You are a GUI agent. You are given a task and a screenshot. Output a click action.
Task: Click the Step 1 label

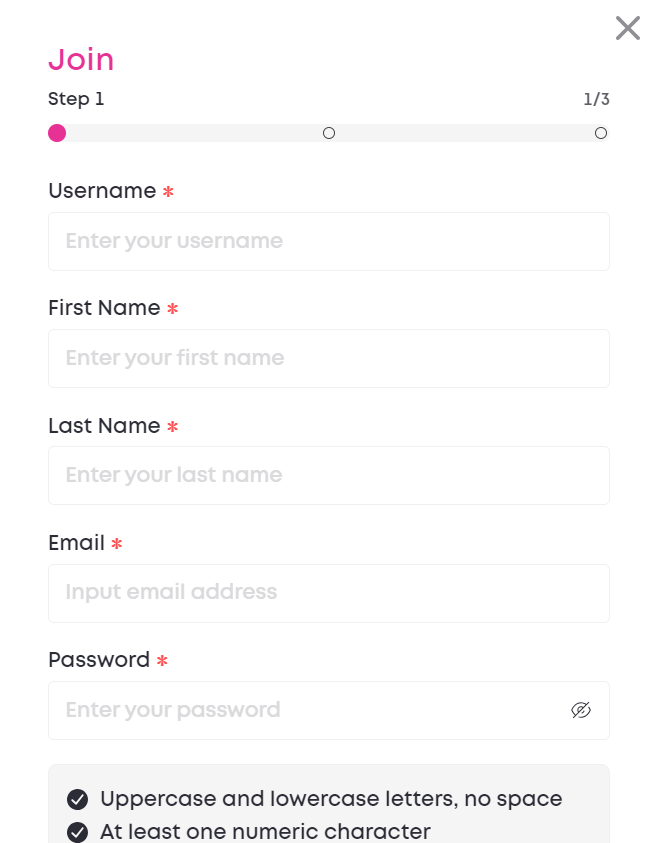point(76,99)
